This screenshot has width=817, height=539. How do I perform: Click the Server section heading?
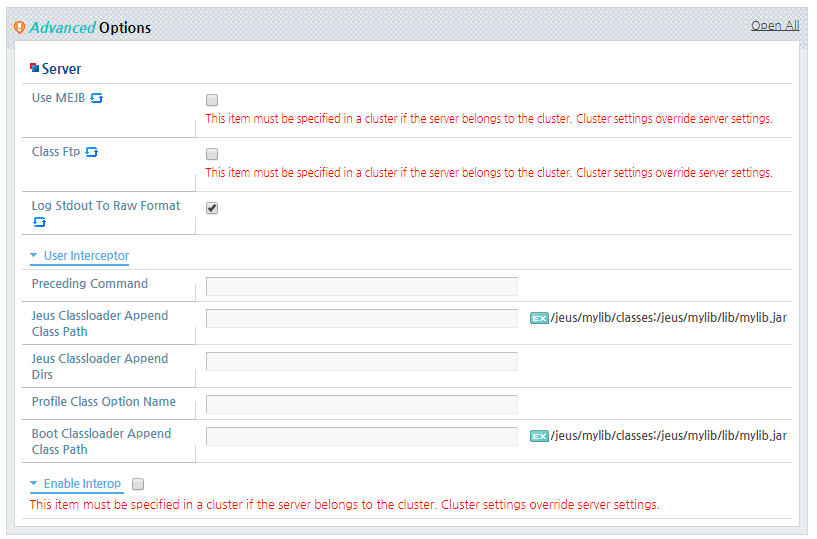pos(61,69)
